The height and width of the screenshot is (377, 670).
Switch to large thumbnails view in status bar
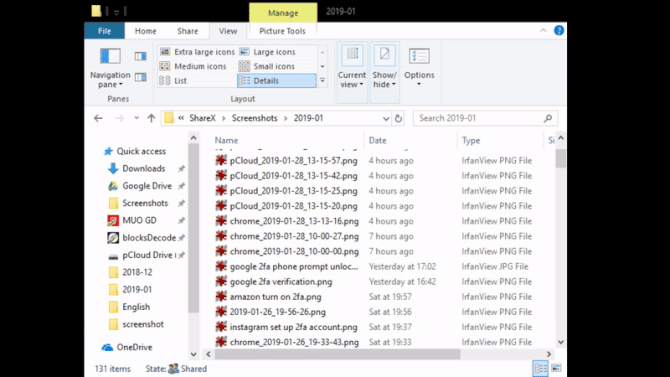pos(556,368)
